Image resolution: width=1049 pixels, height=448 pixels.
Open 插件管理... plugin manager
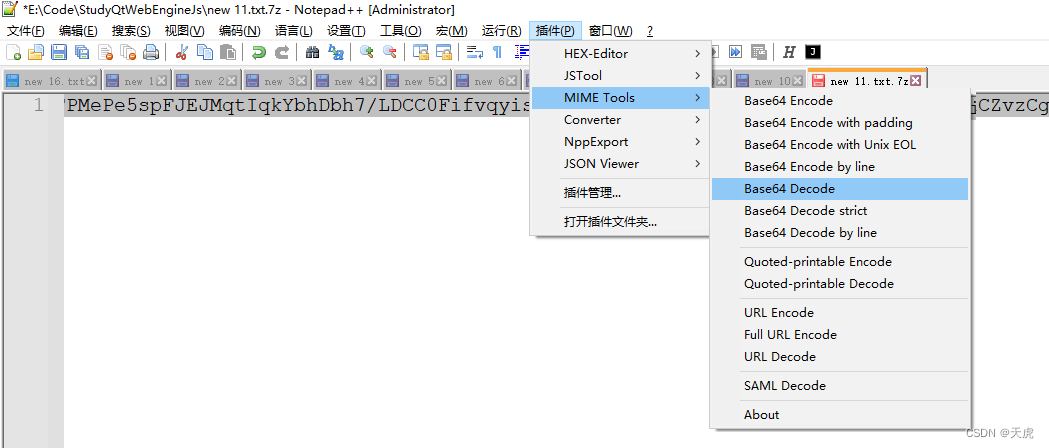[620, 193]
